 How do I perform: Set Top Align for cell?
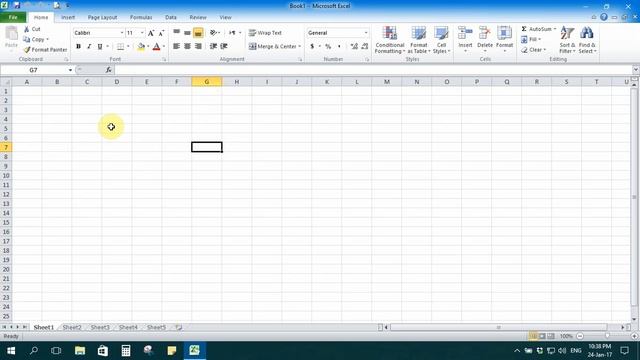pyautogui.click(x=176, y=33)
